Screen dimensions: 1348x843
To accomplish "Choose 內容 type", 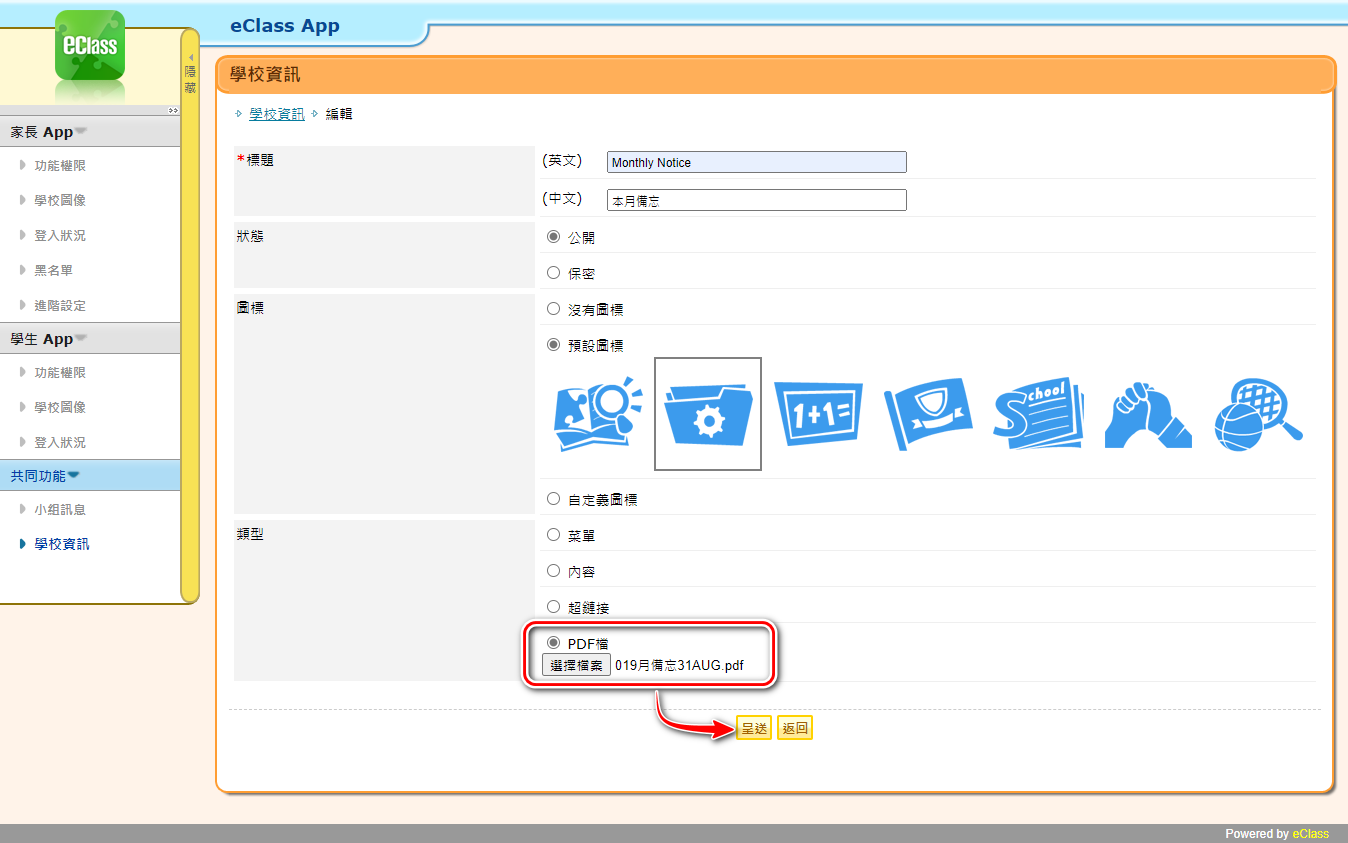I will point(553,570).
